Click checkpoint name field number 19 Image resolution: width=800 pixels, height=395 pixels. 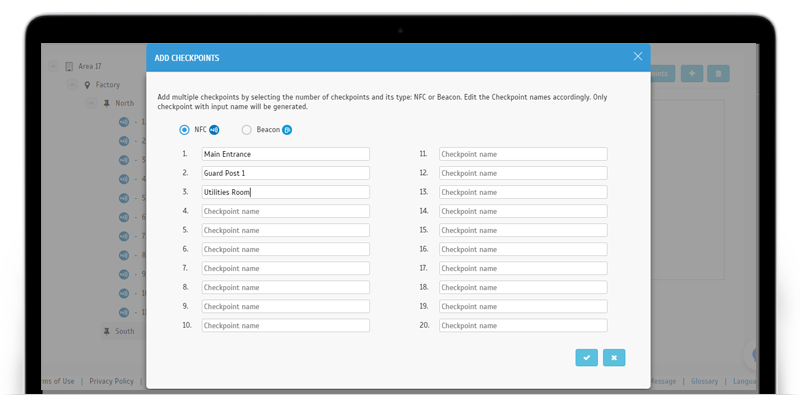523,307
